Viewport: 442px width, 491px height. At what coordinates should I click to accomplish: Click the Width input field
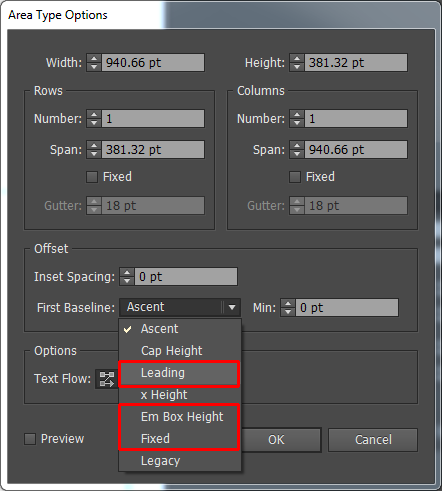[153, 63]
